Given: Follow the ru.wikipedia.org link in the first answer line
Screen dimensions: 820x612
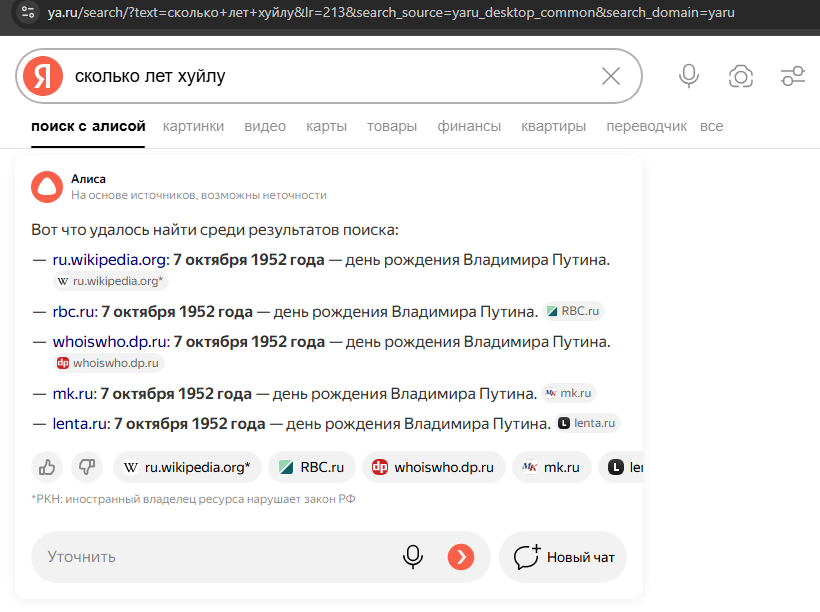Looking at the screenshot, I should click(x=111, y=260).
